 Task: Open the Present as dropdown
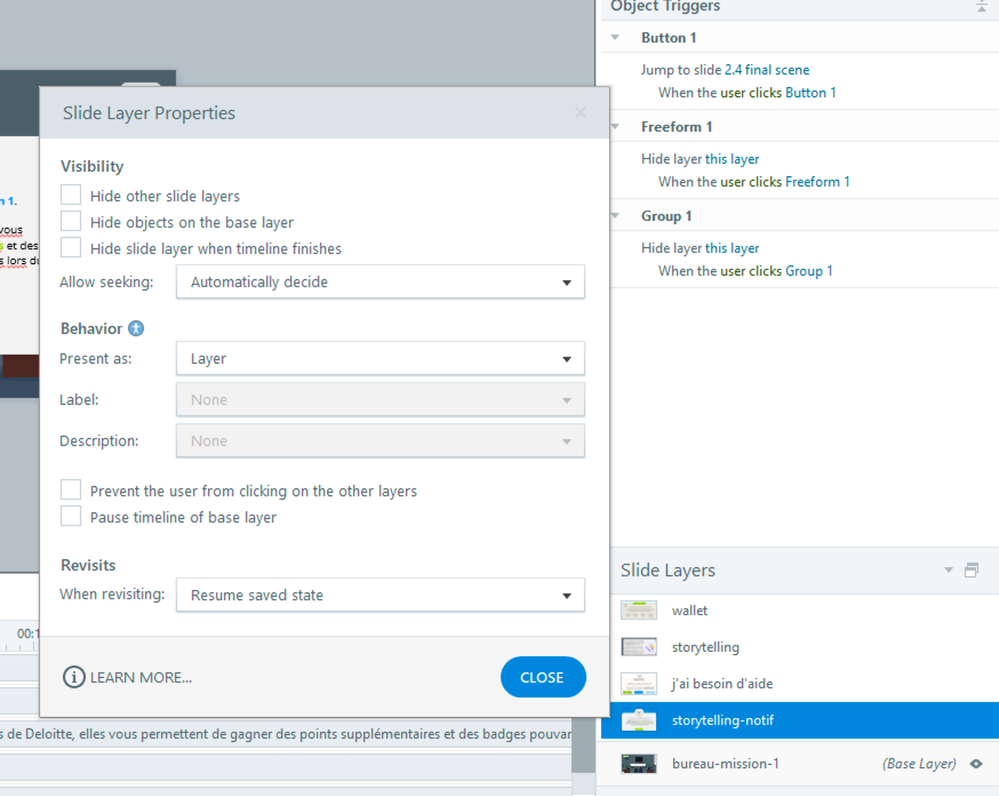coord(380,359)
